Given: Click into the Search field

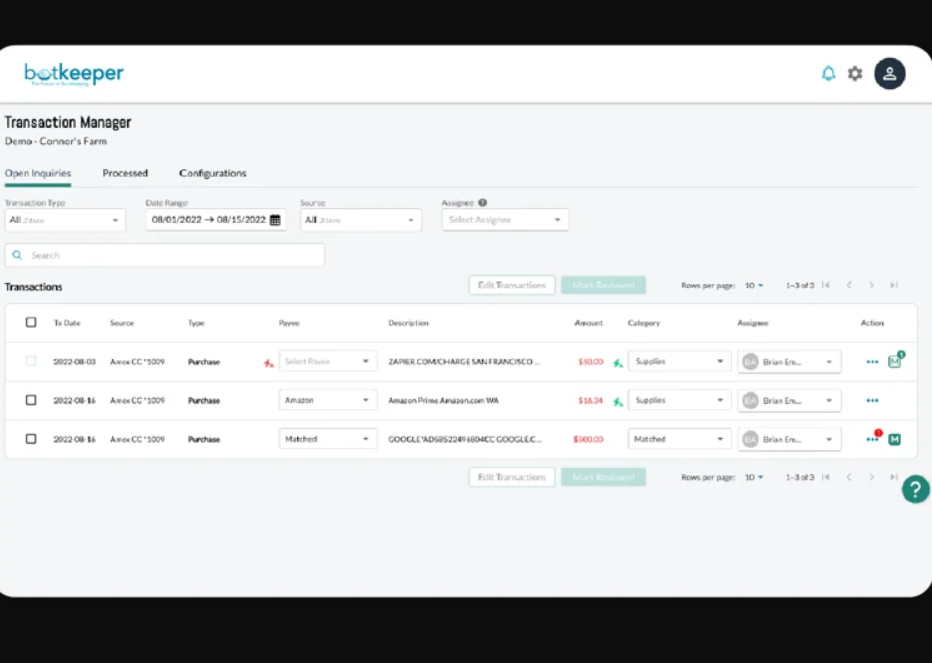Looking at the screenshot, I should [165, 255].
